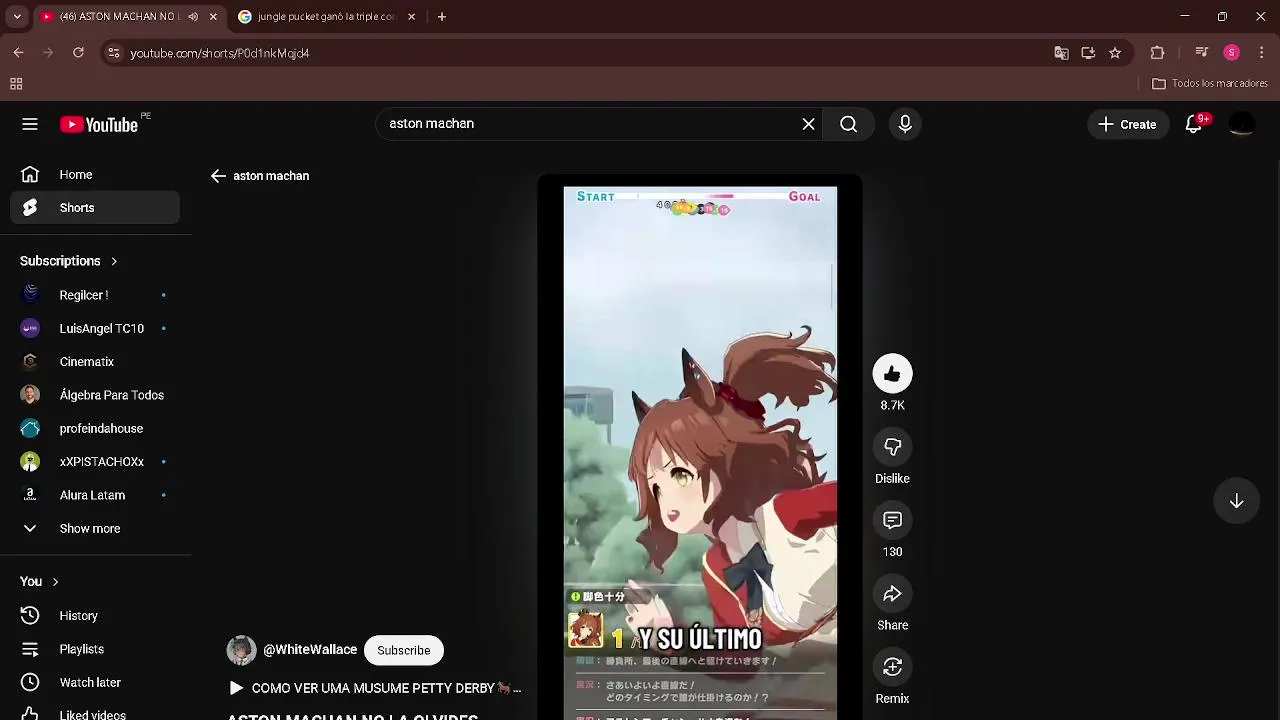The image size is (1280, 720).
Task: Open the Create button
Action: tap(1127, 124)
